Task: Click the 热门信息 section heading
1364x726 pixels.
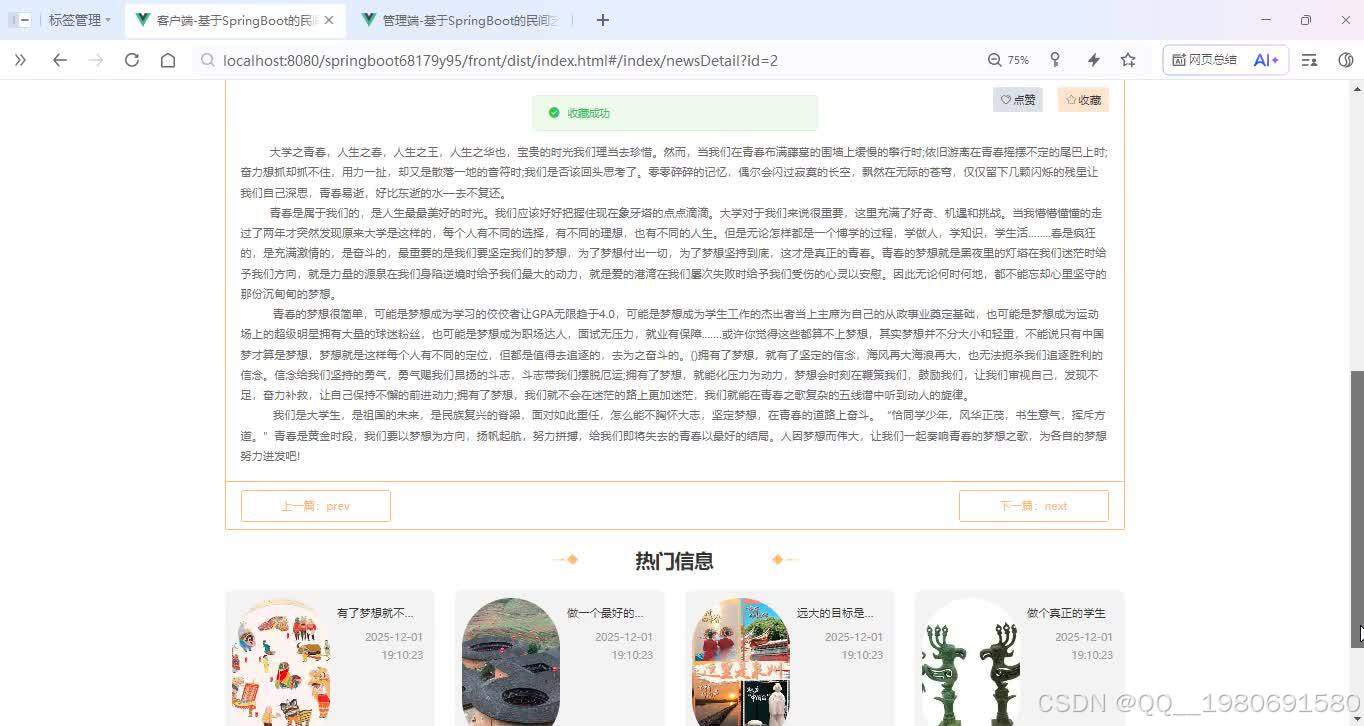Action: click(674, 560)
